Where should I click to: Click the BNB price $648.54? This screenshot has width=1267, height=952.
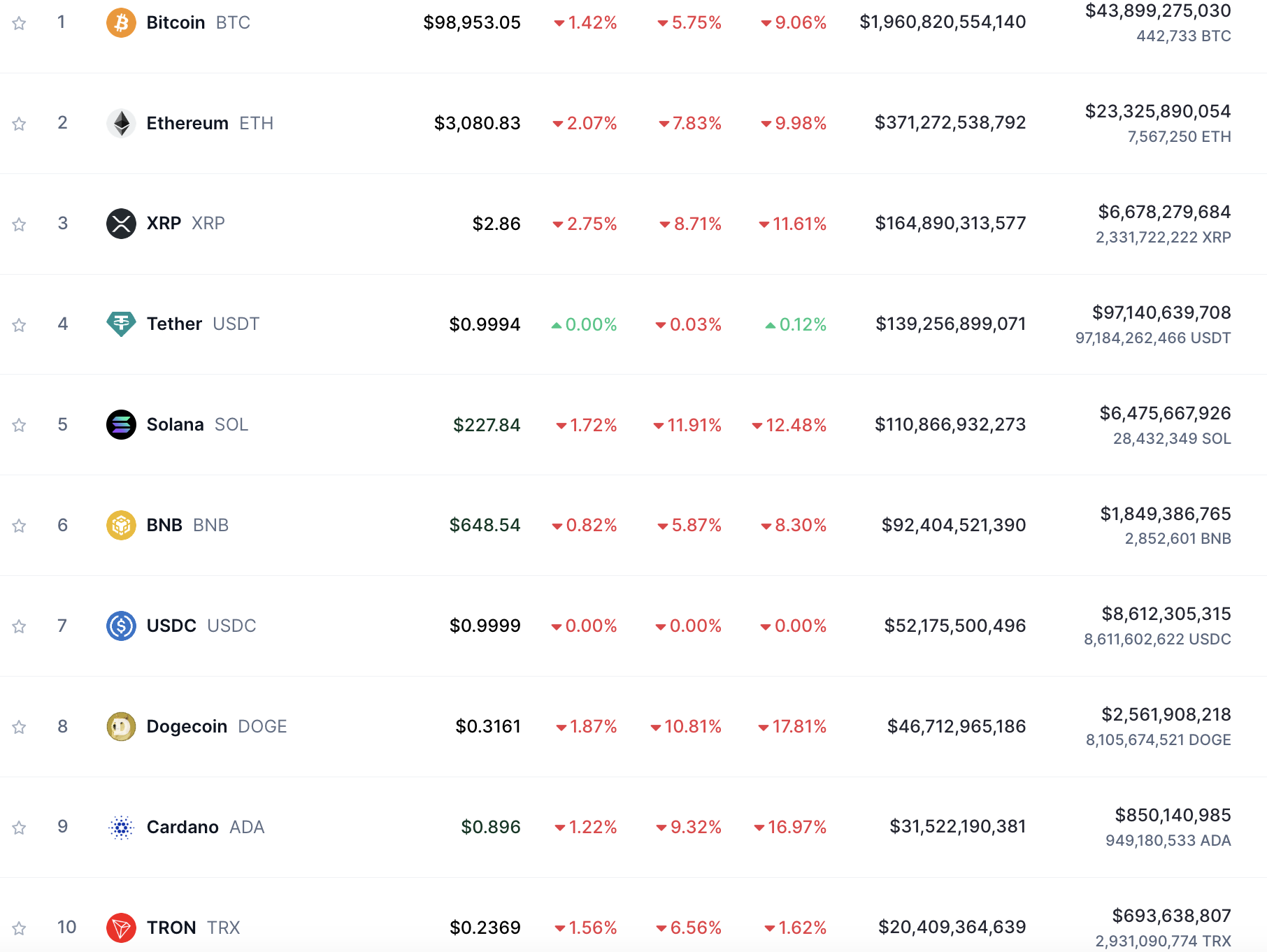pos(485,526)
